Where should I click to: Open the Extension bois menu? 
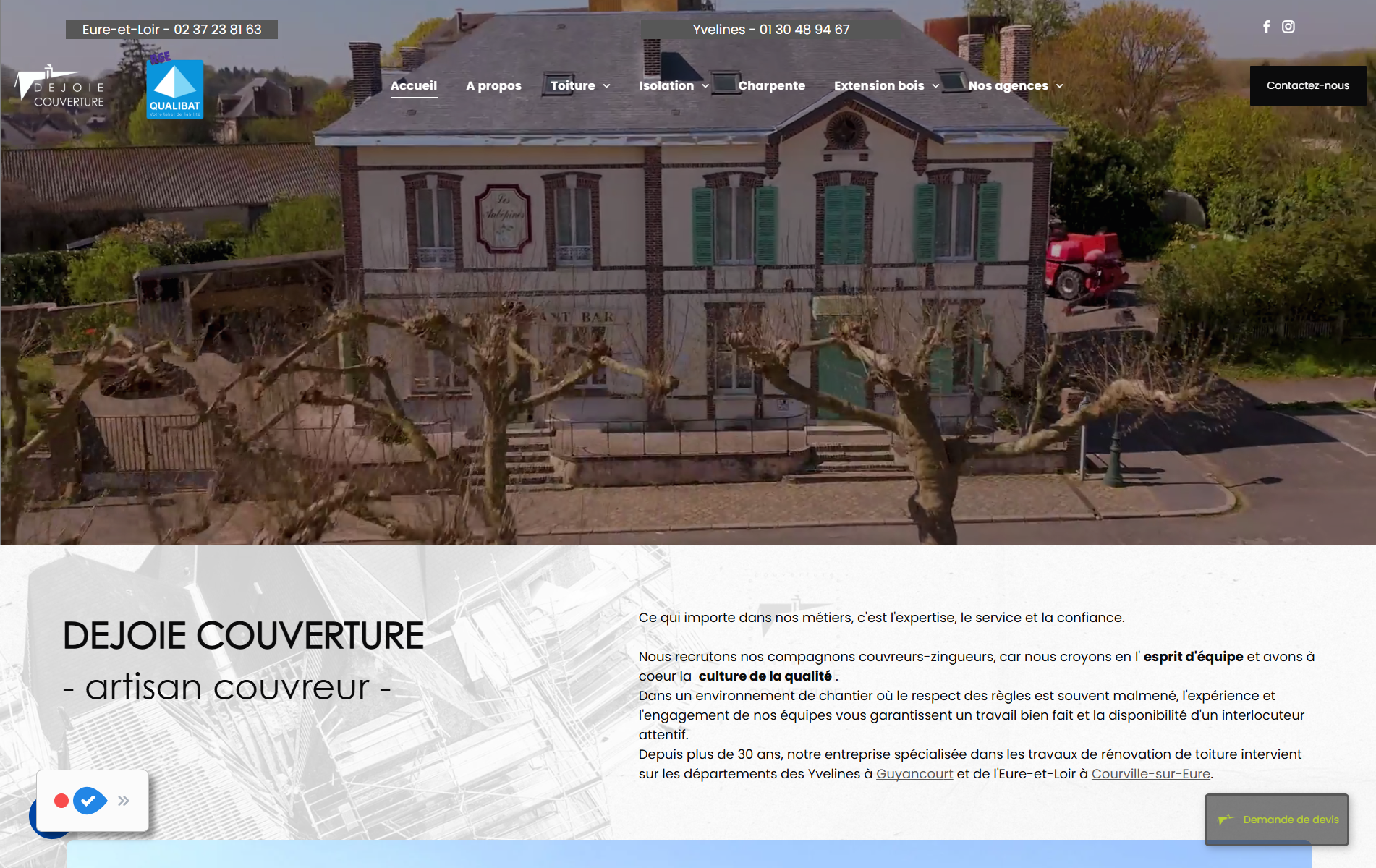point(879,85)
